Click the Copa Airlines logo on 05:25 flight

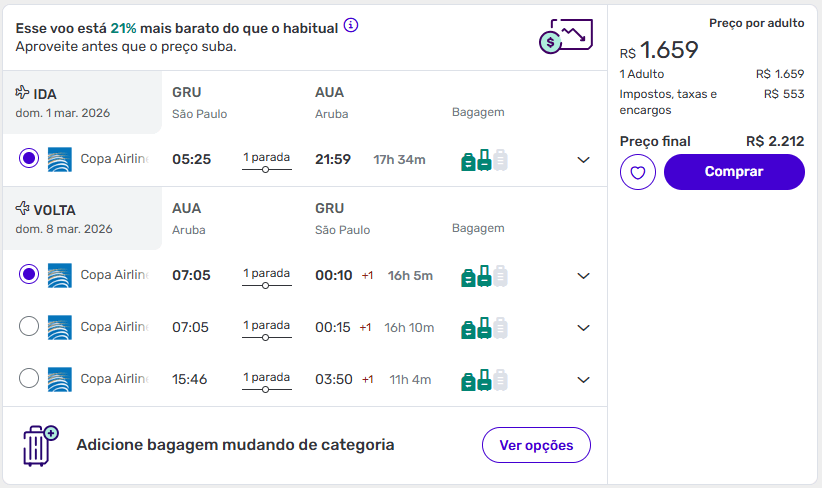[60, 160]
